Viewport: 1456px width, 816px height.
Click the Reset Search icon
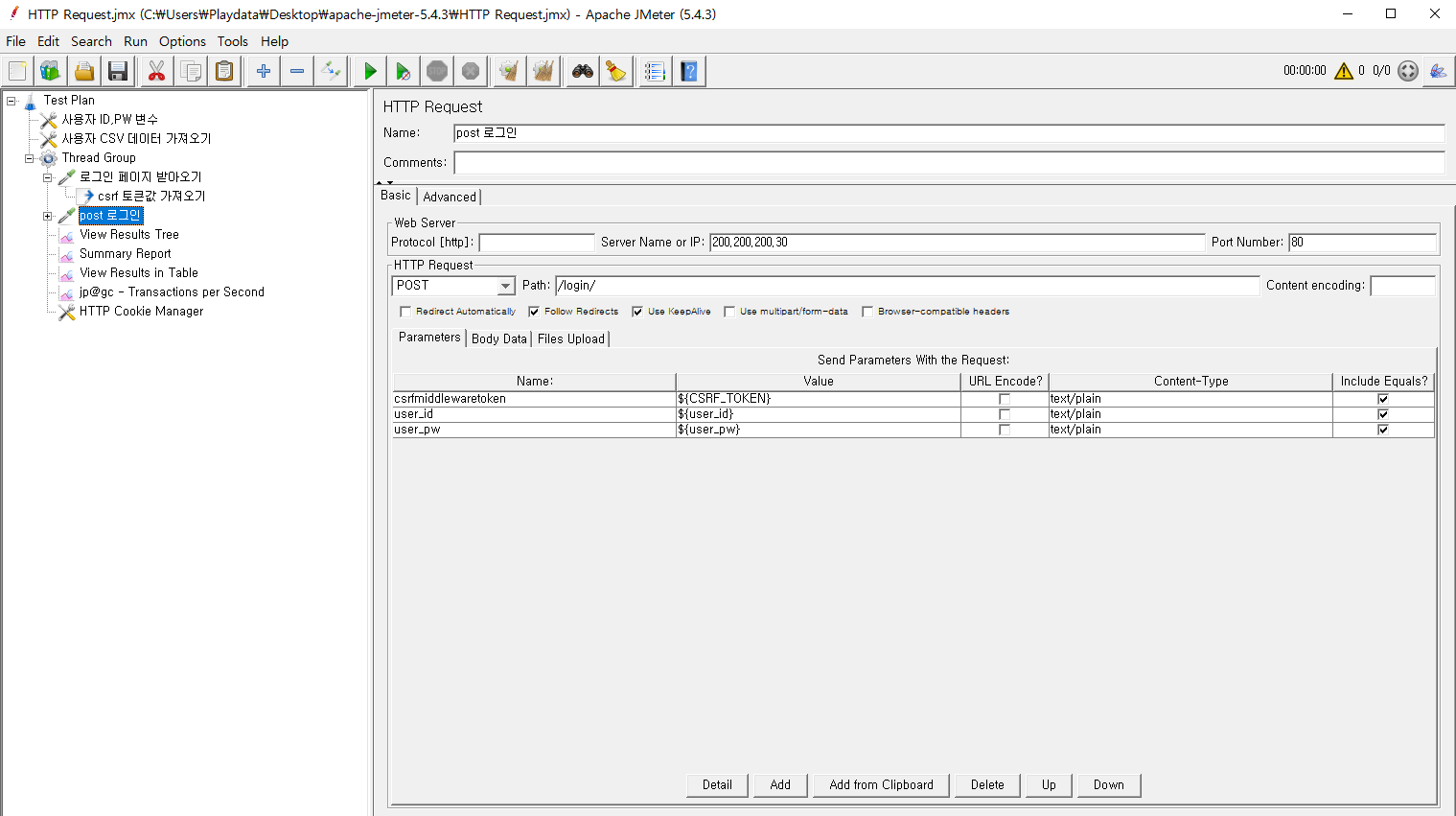point(616,71)
